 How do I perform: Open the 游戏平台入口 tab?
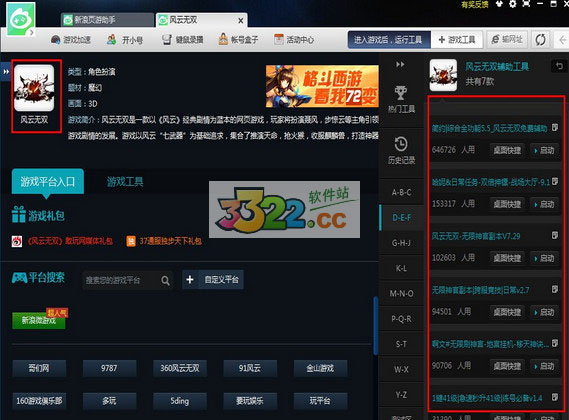(48, 181)
